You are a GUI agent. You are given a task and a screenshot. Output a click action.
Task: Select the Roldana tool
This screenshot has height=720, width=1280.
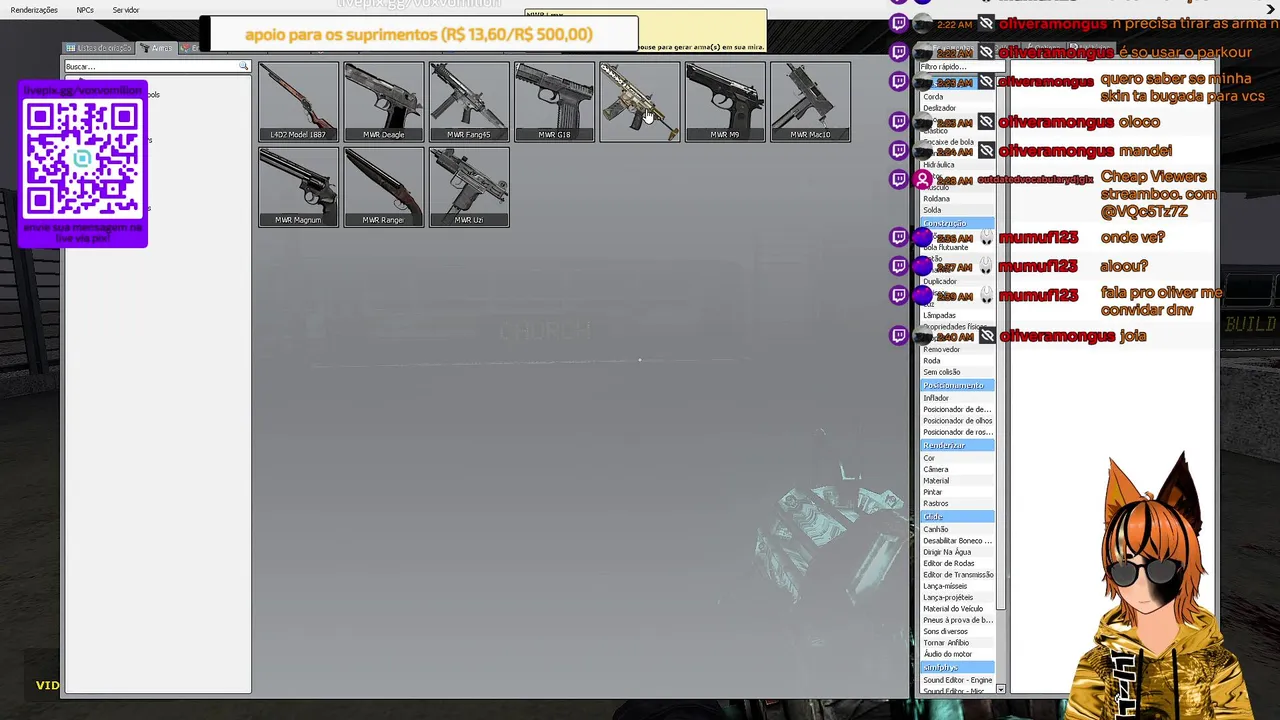click(x=957, y=199)
